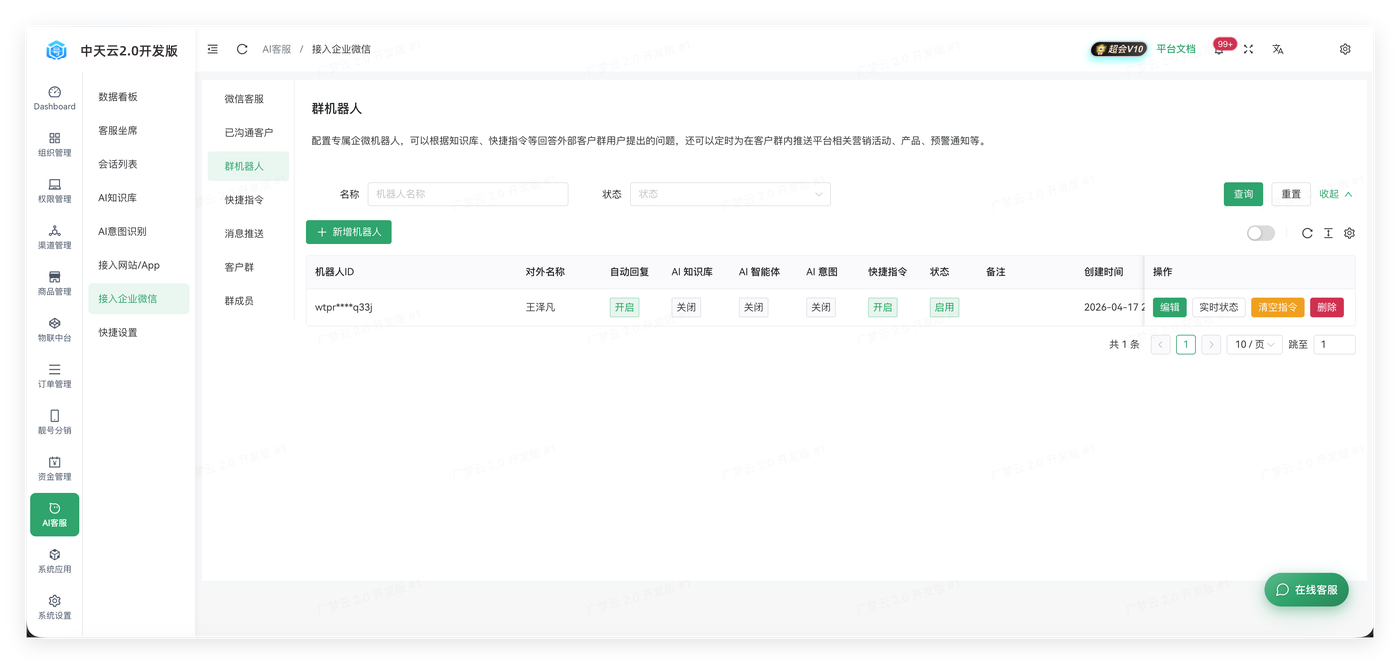Open the 10 / 页 page size dropdown

[x=1254, y=344]
